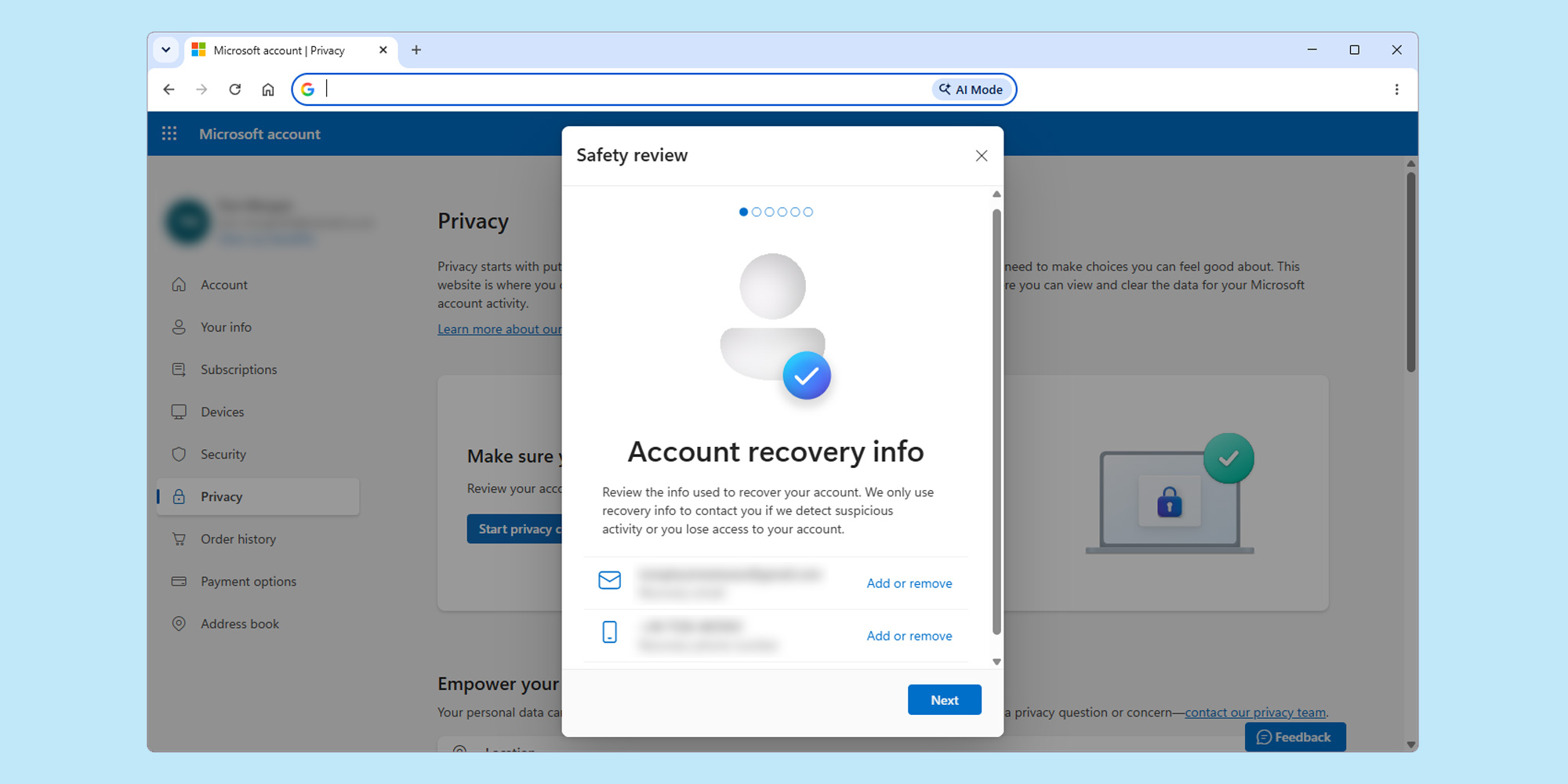Click the Learn more about our link
The height and width of the screenshot is (784, 1568).
[x=499, y=329]
